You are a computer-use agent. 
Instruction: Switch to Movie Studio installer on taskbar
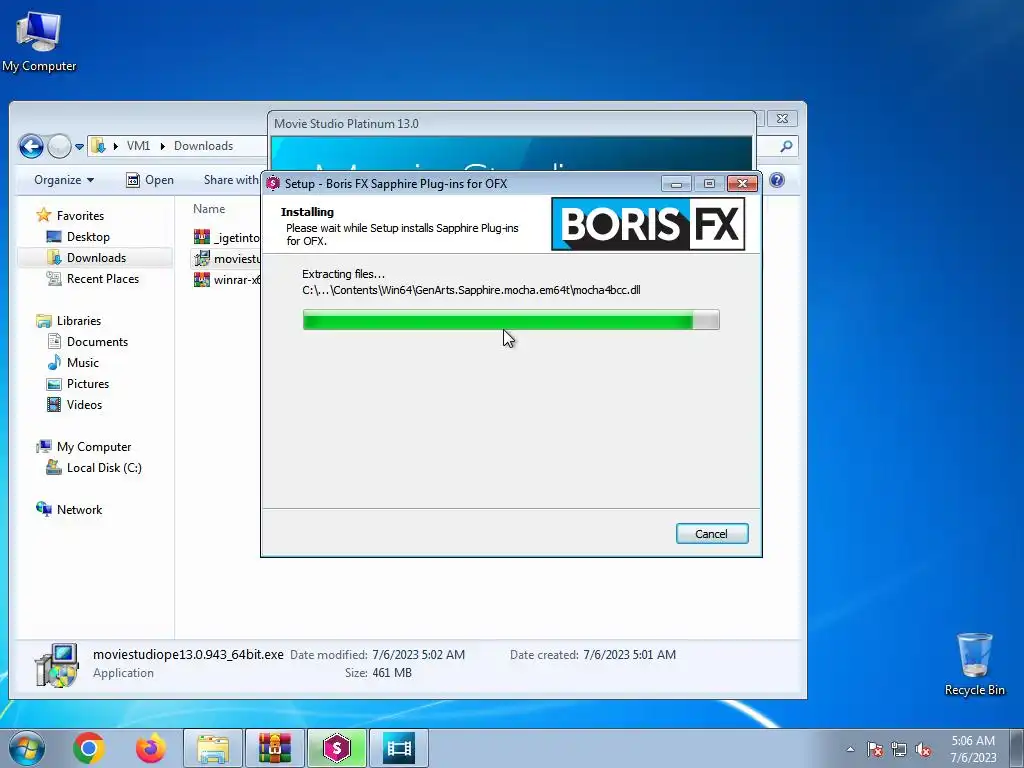[x=399, y=748]
